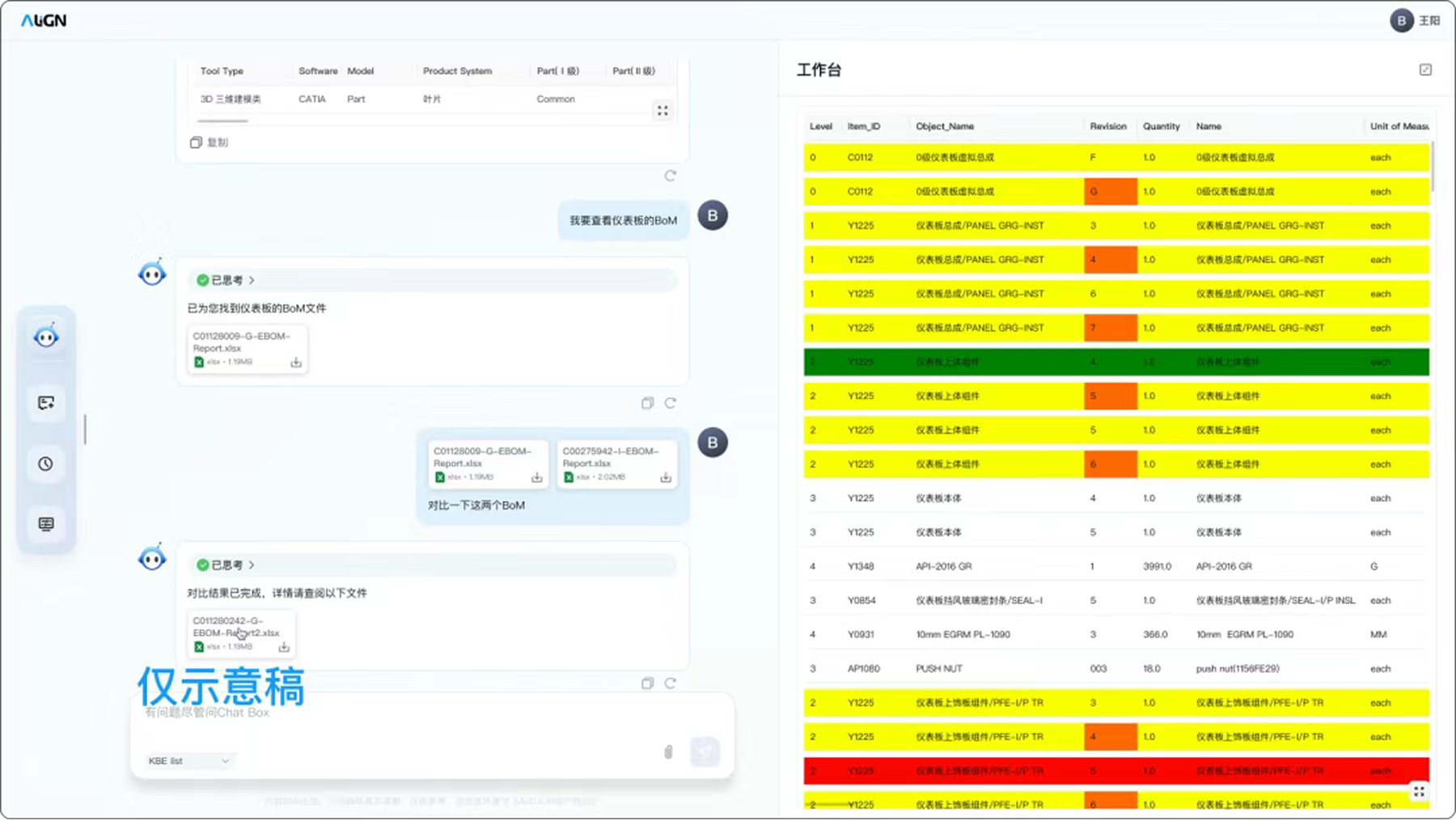1456x820 pixels.
Task: Download the comparison result EBOM-Report2.xlsx
Action: point(284,647)
